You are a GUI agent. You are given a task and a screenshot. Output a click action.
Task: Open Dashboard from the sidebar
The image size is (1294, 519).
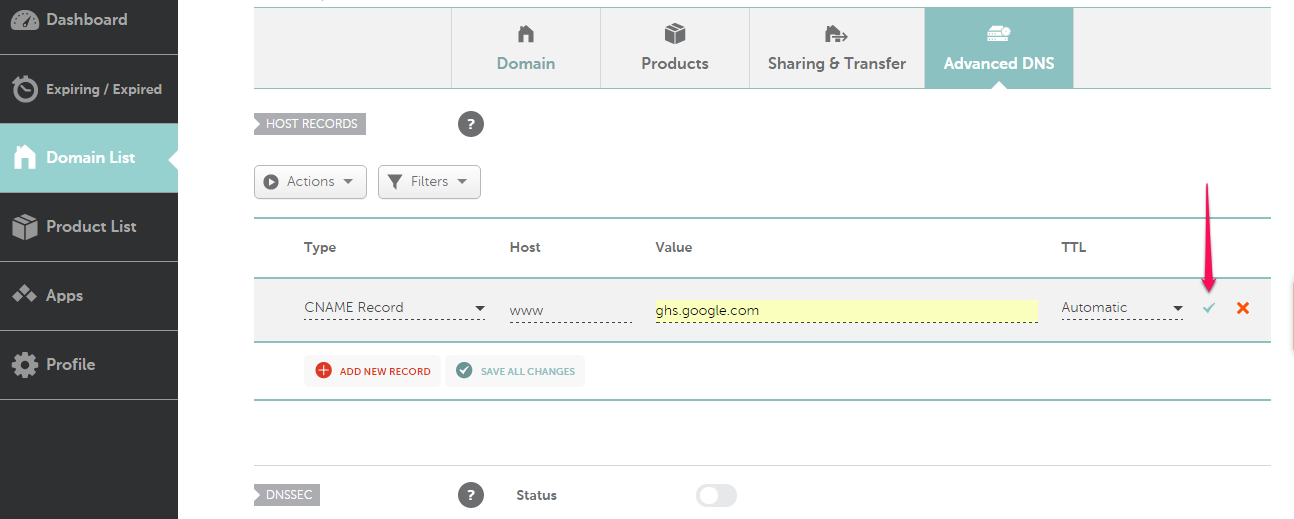click(x=88, y=20)
